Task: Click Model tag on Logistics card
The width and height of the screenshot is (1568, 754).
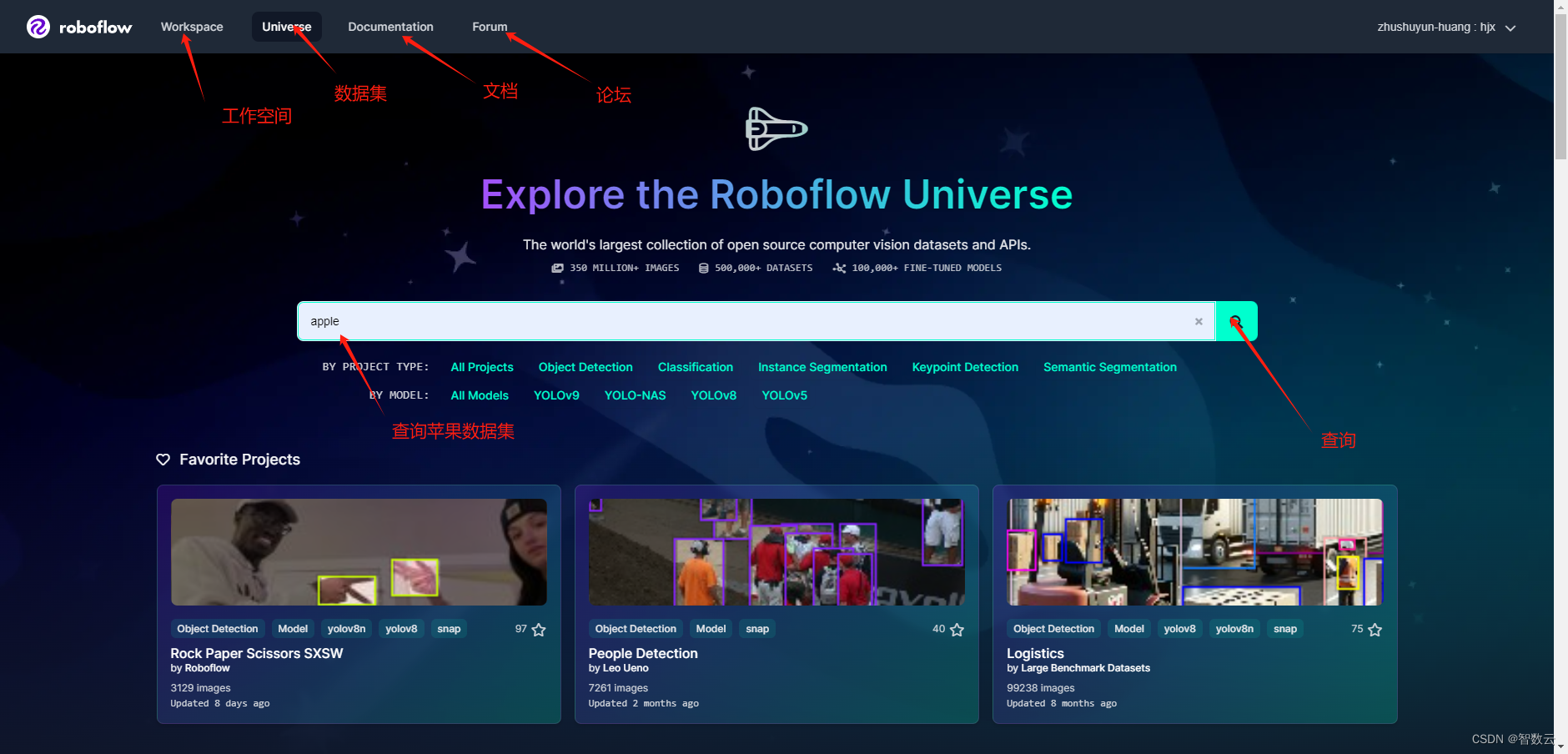Action: click(x=1129, y=629)
